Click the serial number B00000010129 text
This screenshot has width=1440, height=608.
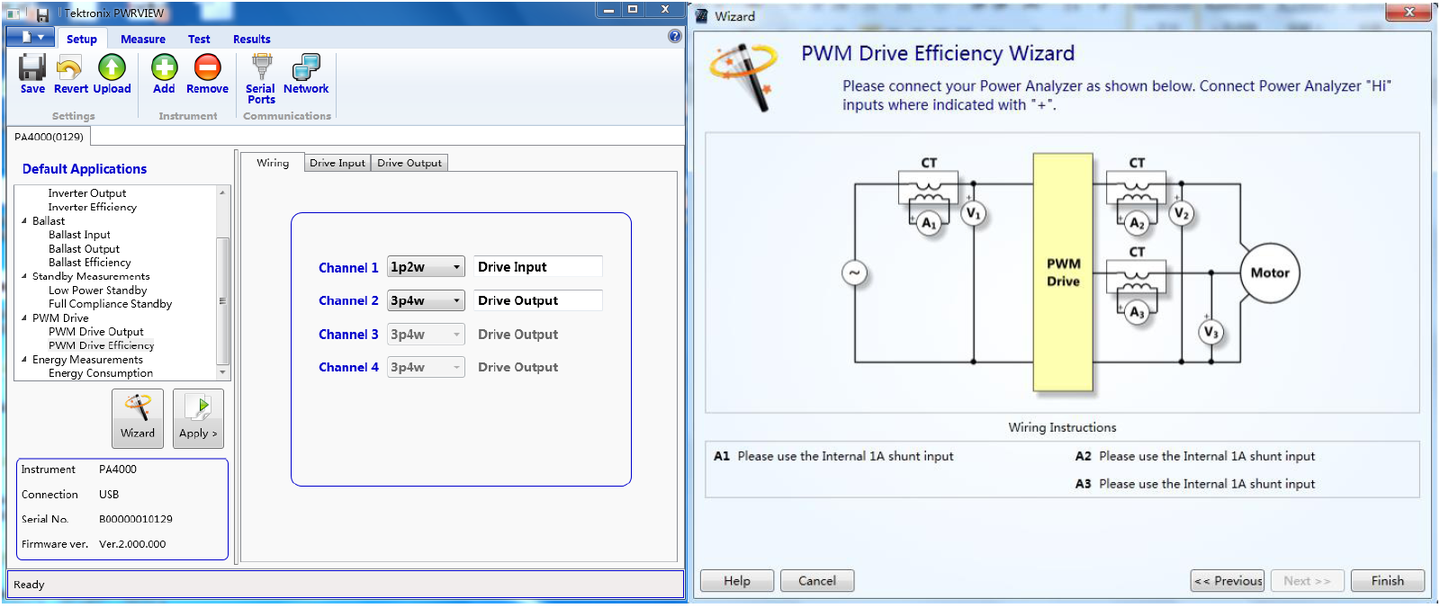click(135, 519)
